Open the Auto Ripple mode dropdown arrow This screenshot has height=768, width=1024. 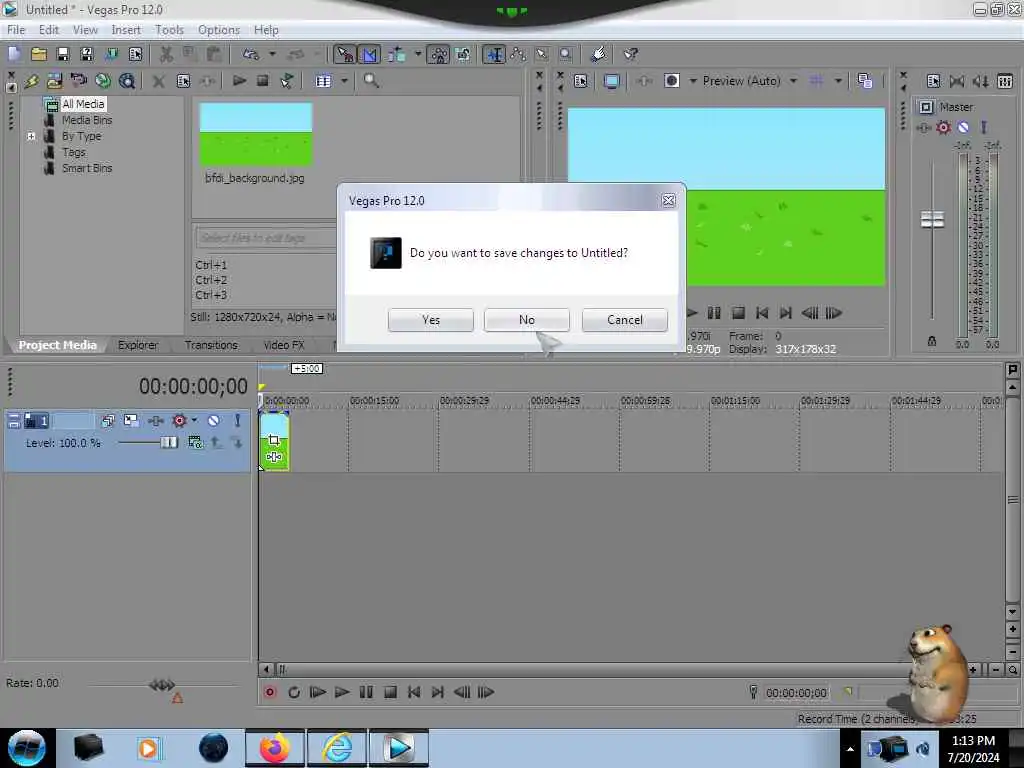pyautogui.click(x=418, y=54)
